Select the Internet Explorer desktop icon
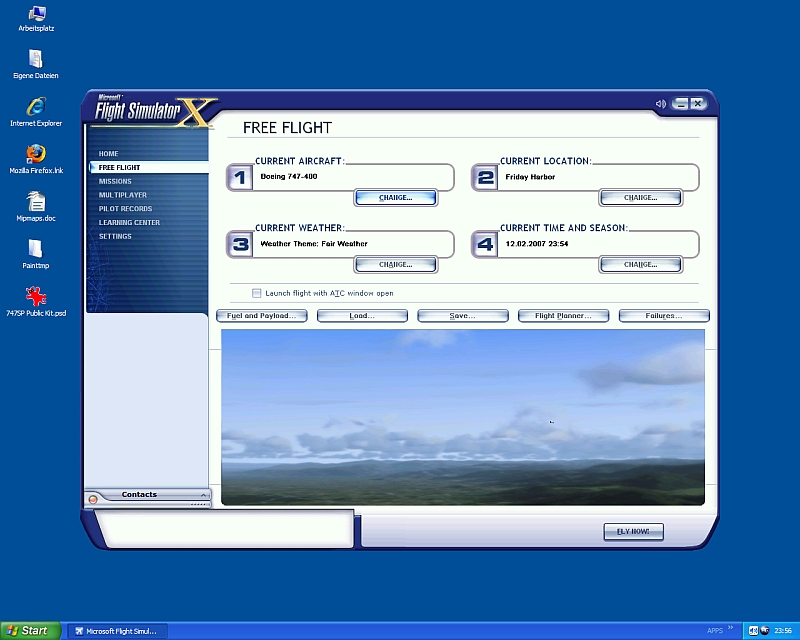 pos(36,112)
